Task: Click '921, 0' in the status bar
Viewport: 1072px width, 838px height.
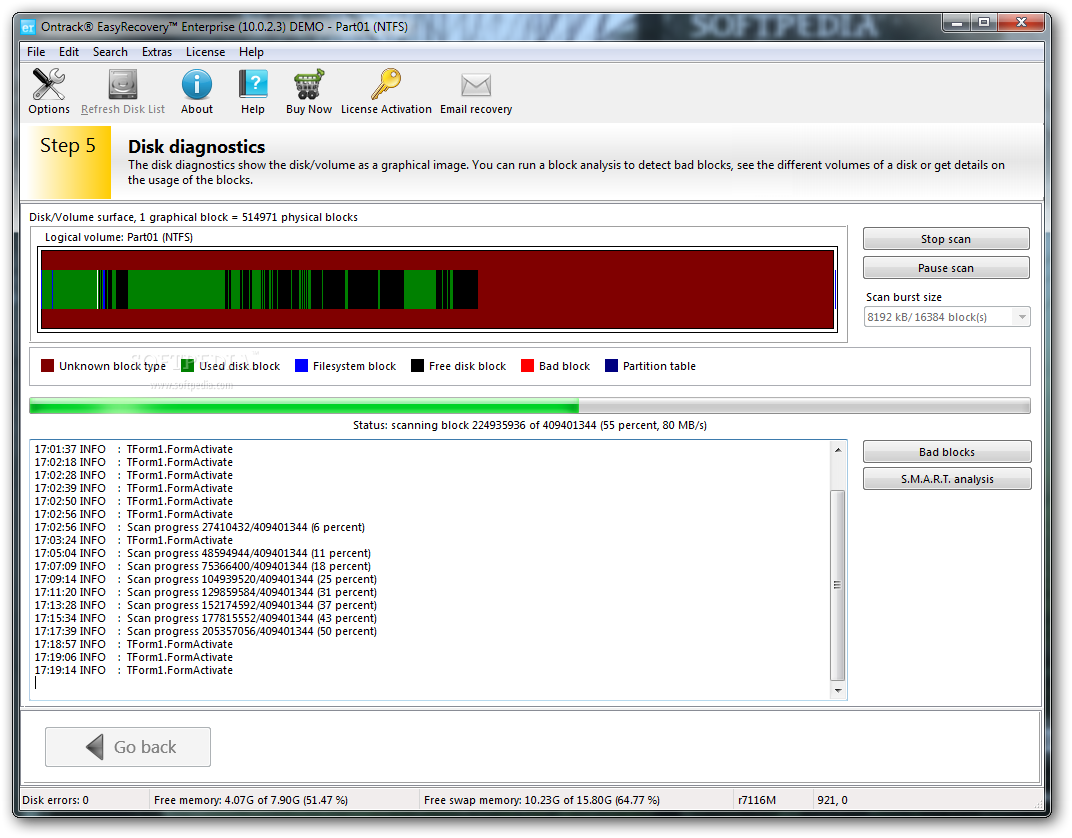Action: tap(832, 800)
